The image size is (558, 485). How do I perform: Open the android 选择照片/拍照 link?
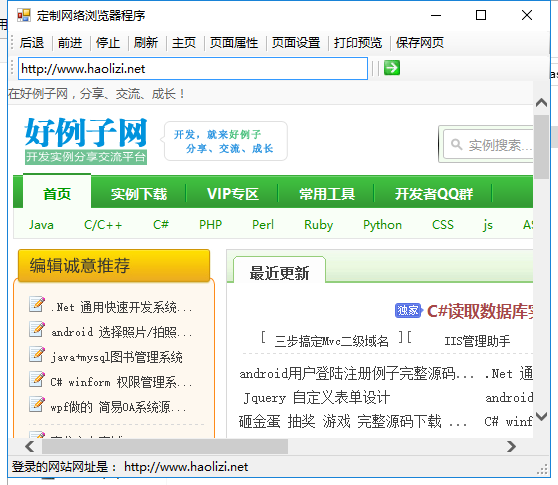121,332
